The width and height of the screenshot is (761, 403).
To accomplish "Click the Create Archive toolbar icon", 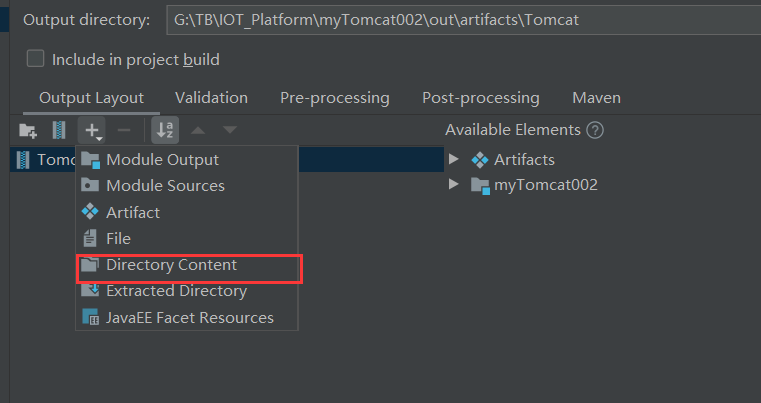I will (59, 130).
